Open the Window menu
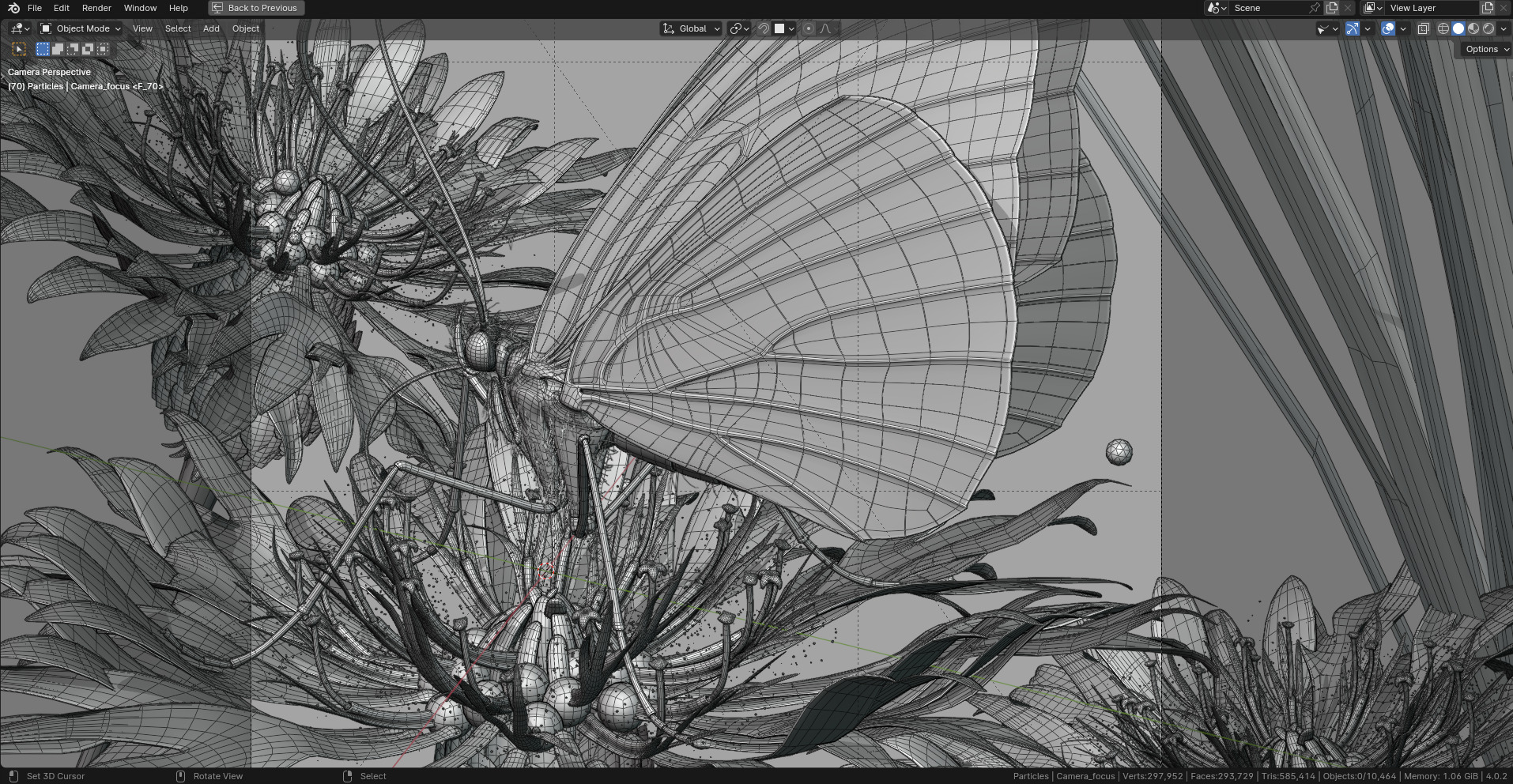Image resolution: width=1513 pixels, height=784 pixels. [x=140, y=8]
